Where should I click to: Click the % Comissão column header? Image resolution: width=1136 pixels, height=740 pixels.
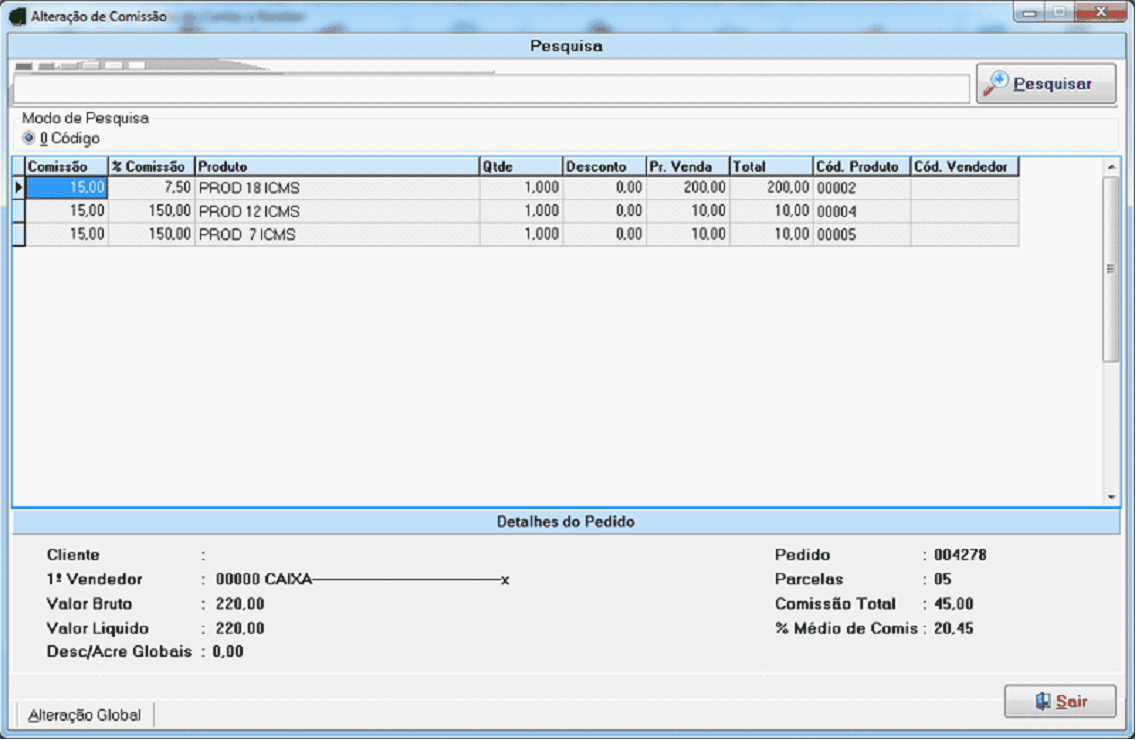click(x=150, y=167)
